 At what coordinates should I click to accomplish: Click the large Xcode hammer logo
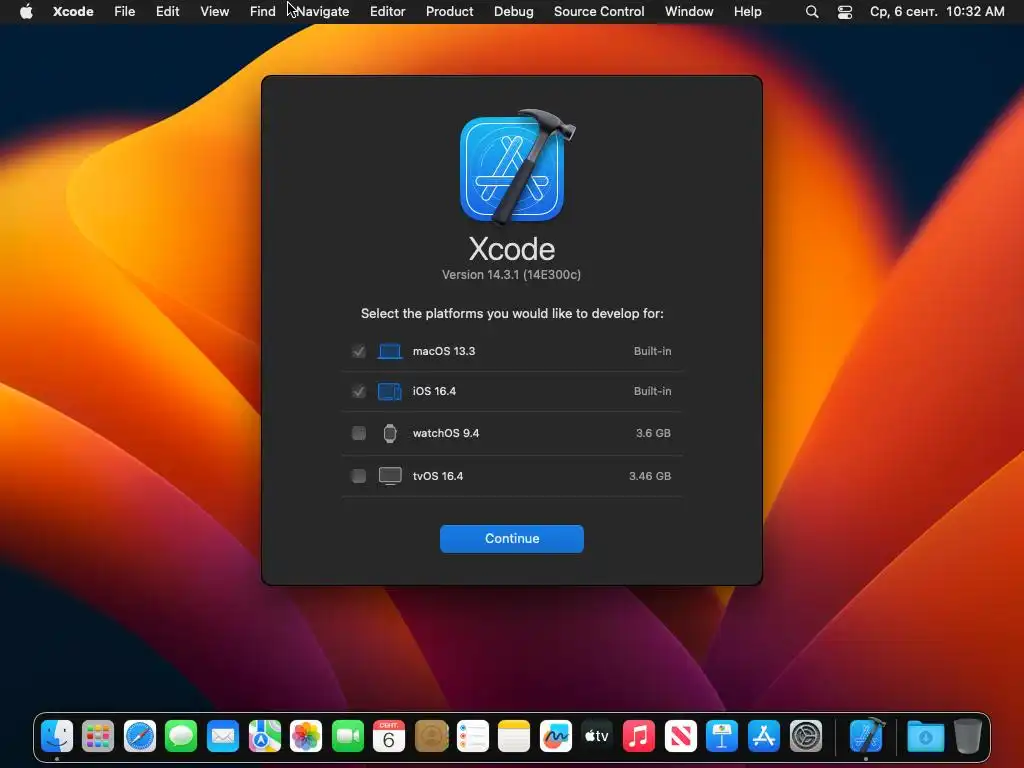(x=516, y=167)
